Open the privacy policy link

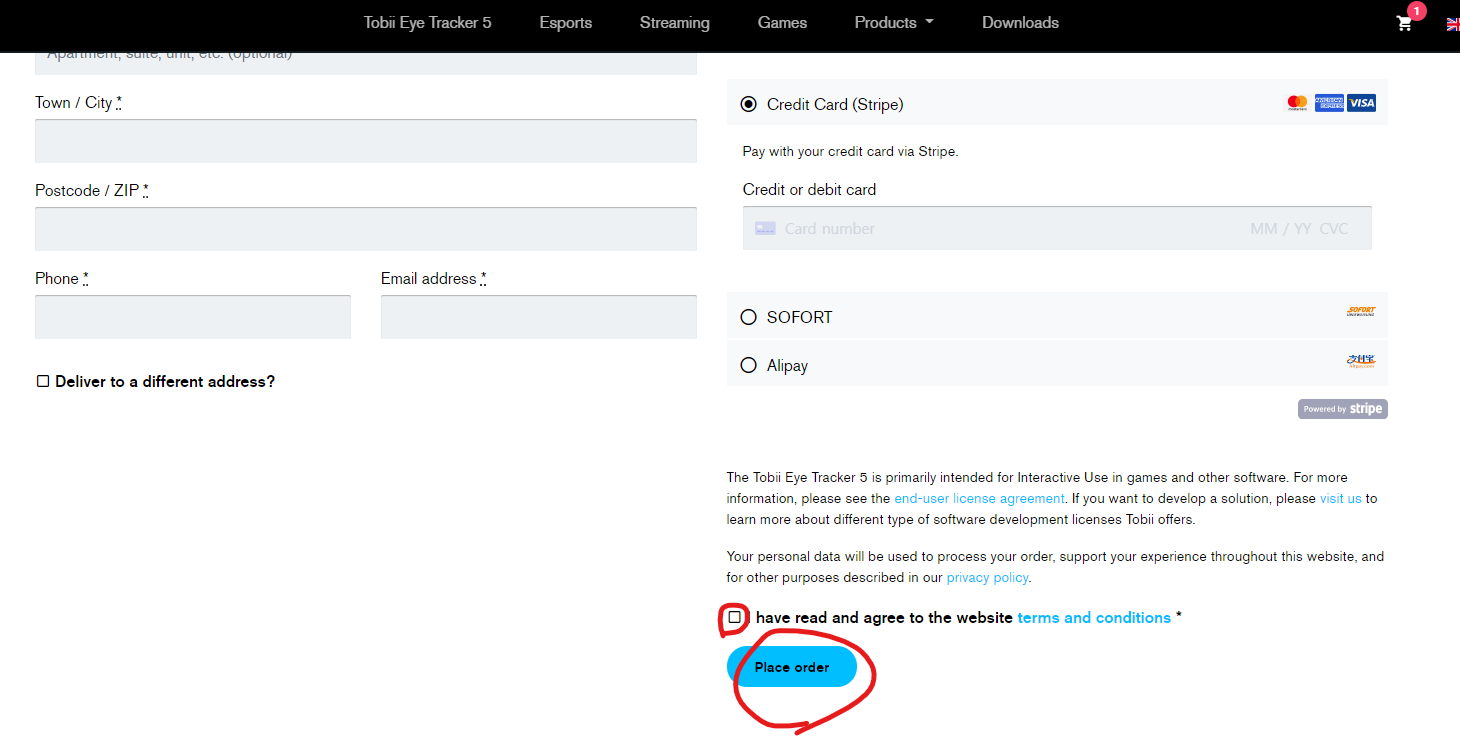[987, 577]
